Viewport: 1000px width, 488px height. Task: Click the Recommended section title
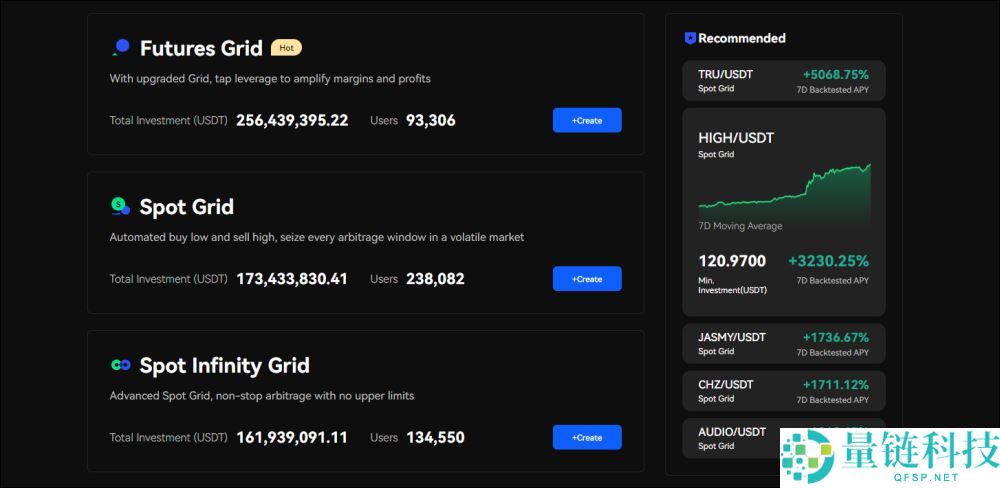741,38
